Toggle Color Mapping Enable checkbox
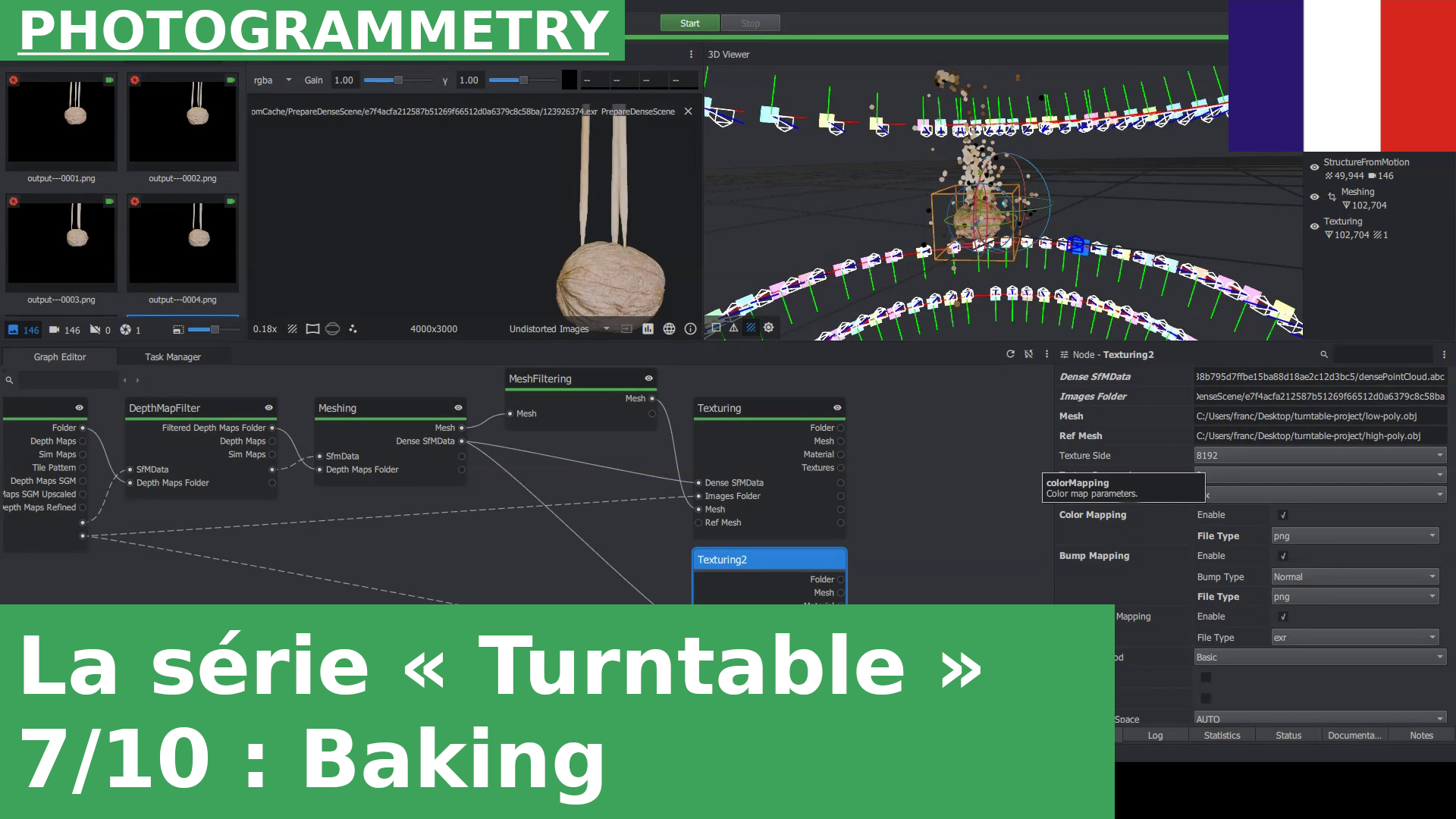The image size is (1456, 819). click(1283, 515)
